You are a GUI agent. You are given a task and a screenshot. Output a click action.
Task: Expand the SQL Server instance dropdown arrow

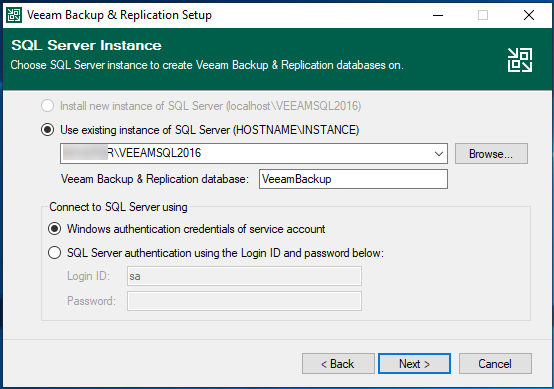pyautogui.click(x=439, y=154)
